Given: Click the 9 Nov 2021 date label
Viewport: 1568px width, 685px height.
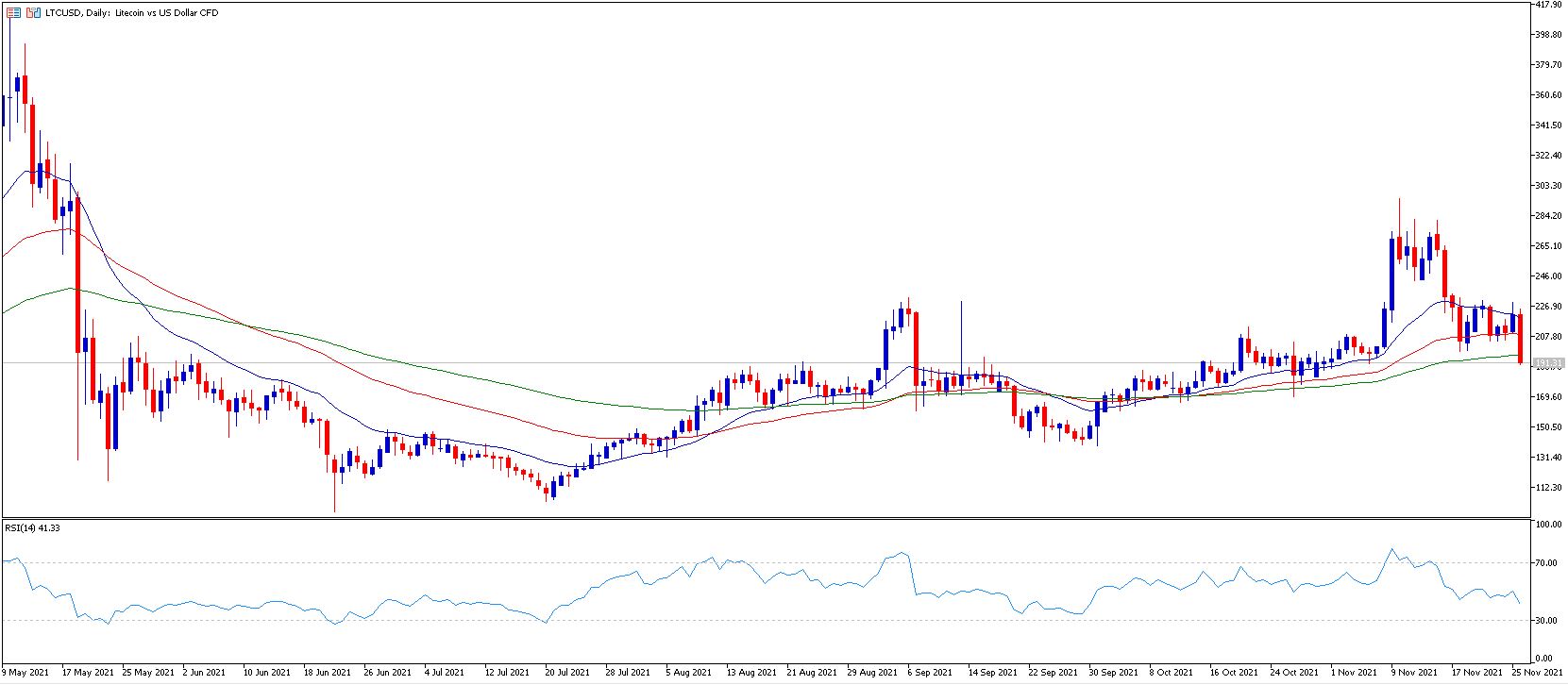Looking at the screenshot, I should pyautogui.click(x=1413, y=673).
